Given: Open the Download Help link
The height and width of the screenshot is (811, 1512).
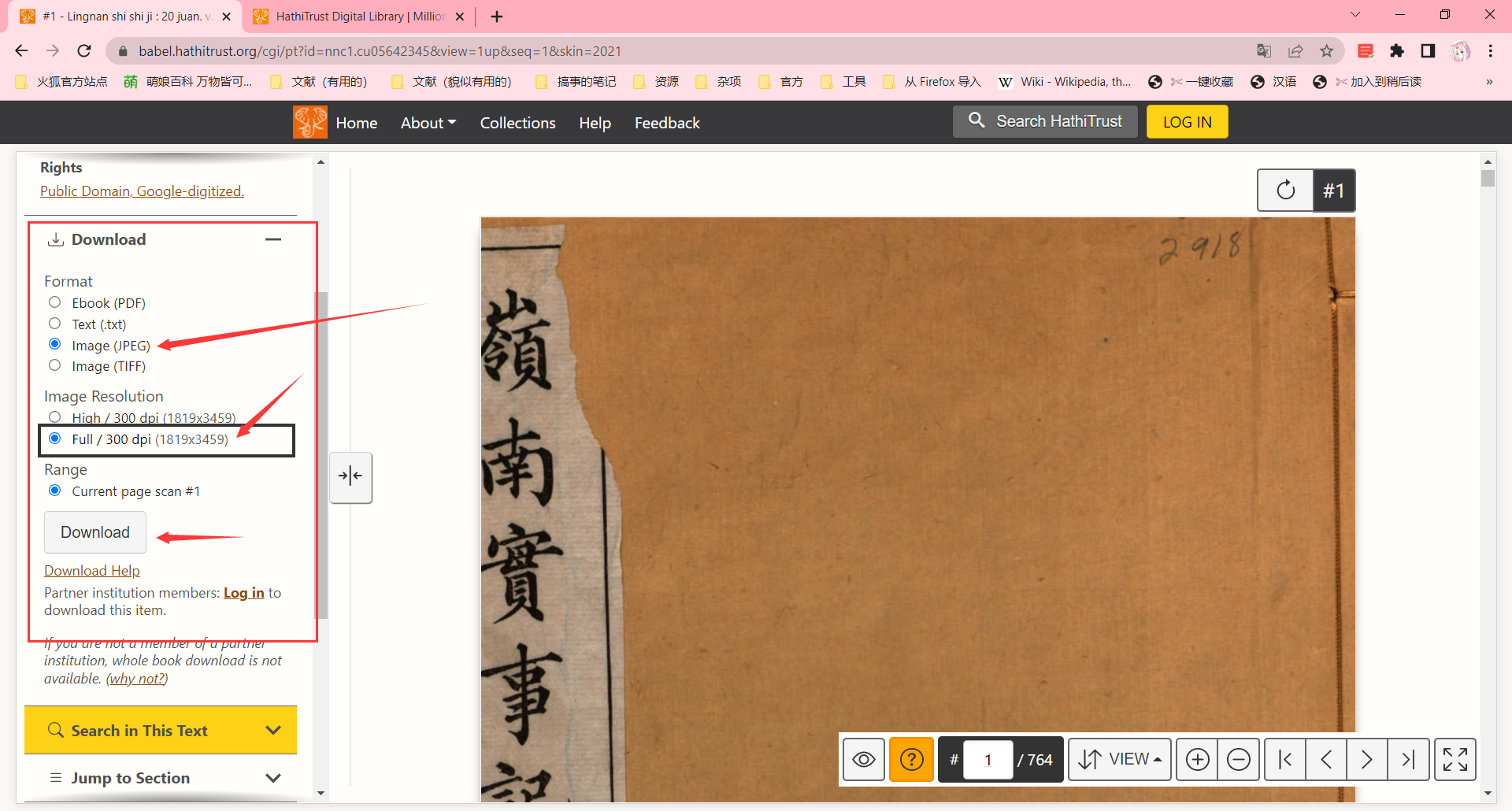Looking at the screenshot, I should coord(92,571).
